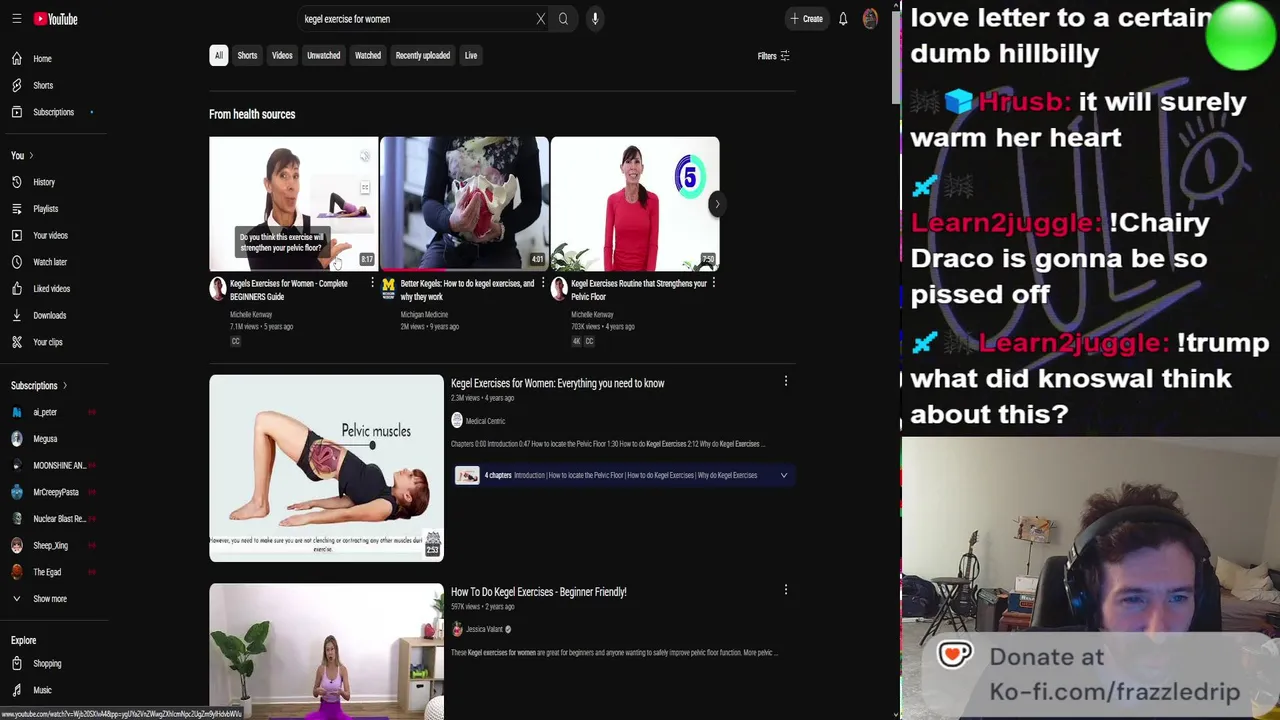The width and height of the screenshot is (1280, 720).
Task: Open the notifications bell
Action: [x=843, y=19]
